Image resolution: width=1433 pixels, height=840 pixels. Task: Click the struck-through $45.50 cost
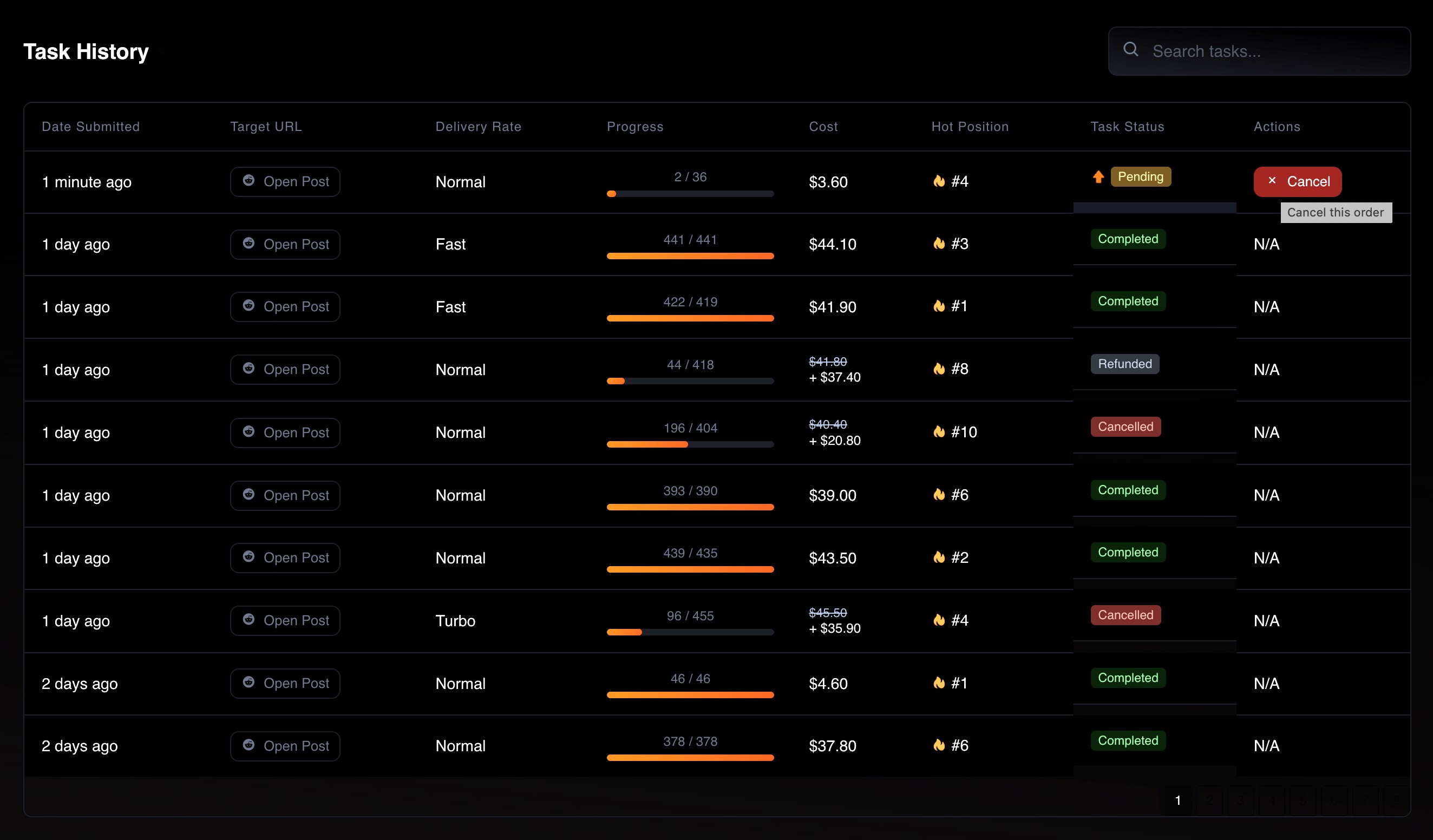827,613
